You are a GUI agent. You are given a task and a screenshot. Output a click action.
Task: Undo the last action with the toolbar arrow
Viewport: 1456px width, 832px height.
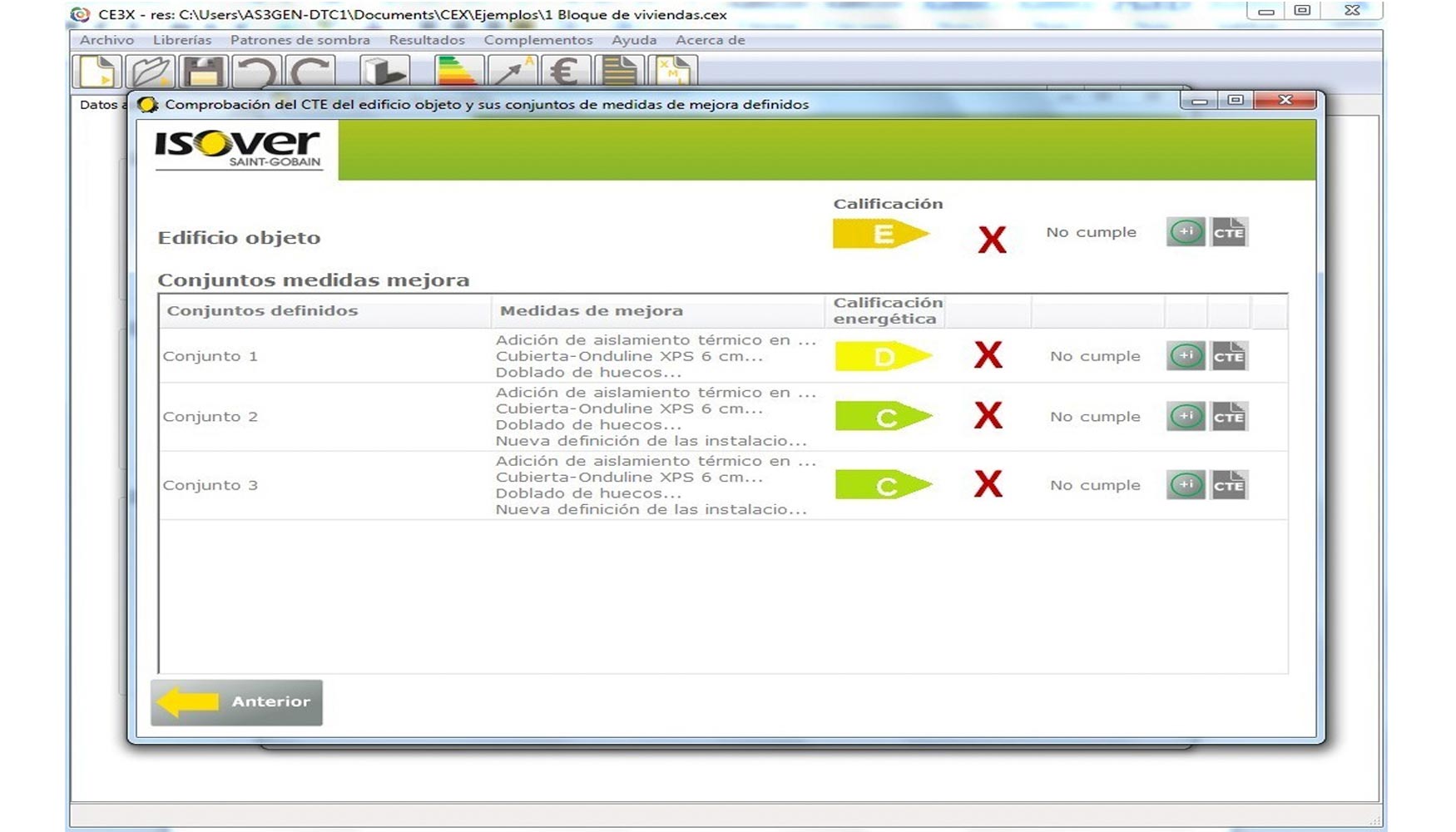tap(256, 72)
